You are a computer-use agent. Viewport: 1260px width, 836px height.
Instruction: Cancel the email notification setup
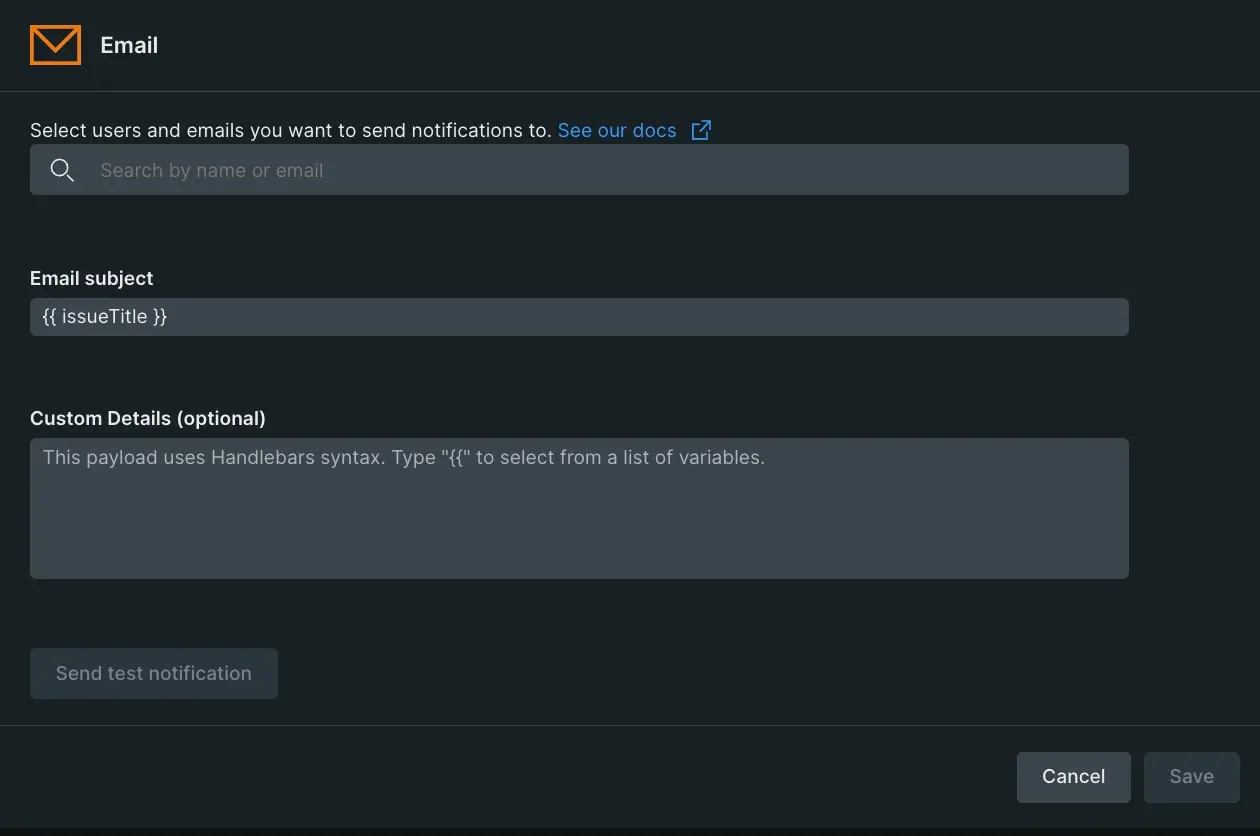1073,777
